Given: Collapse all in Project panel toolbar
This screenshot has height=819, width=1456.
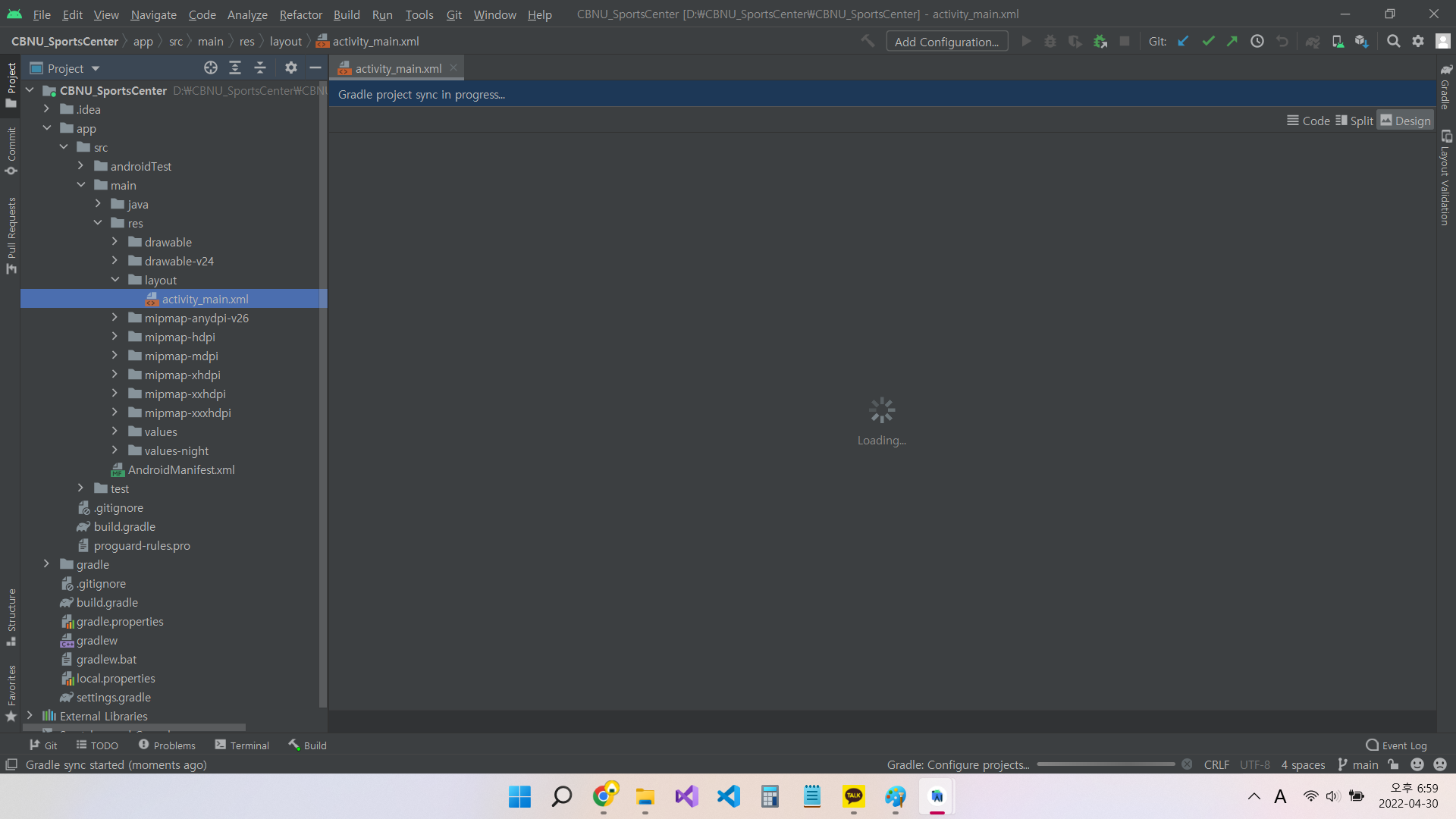Looking at the screenshot, I should click(260, 68).
